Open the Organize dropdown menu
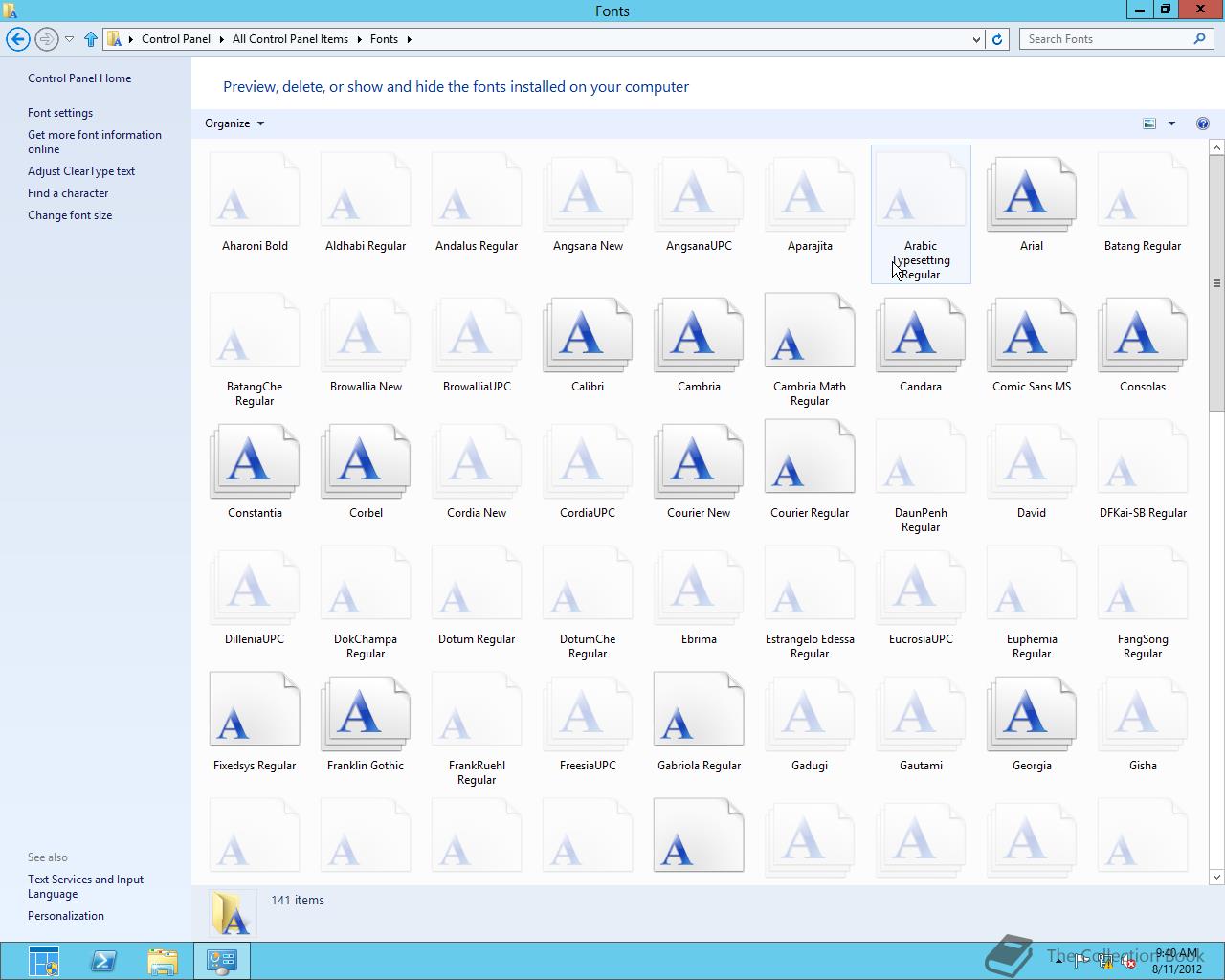Viewport: 1225px width, 980px height. click(x=234, y=123)
